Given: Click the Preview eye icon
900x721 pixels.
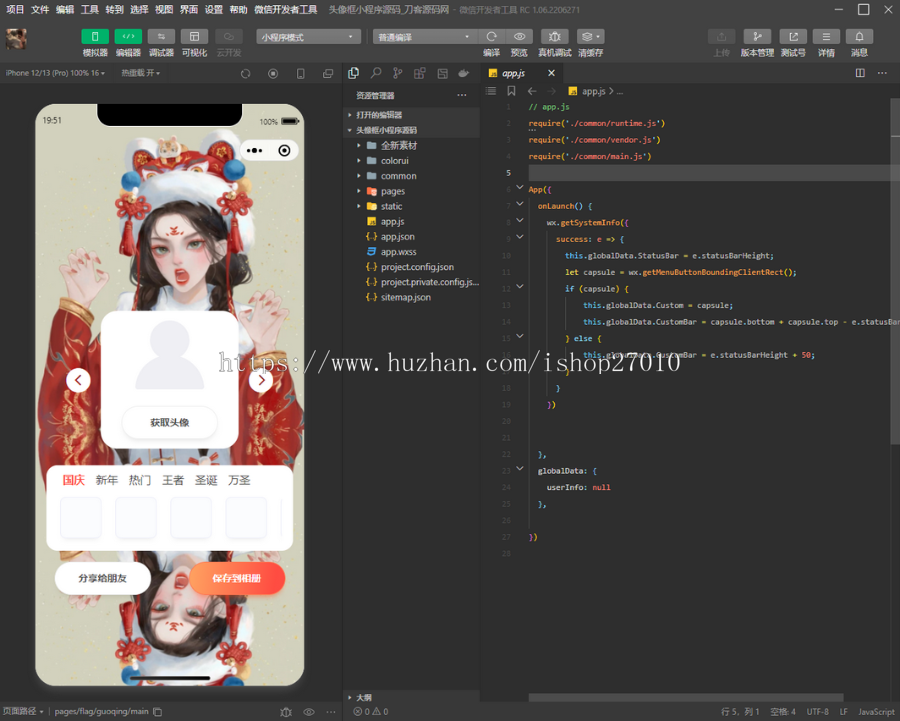Looking at the screenshot, I should (x=519, y=37).
